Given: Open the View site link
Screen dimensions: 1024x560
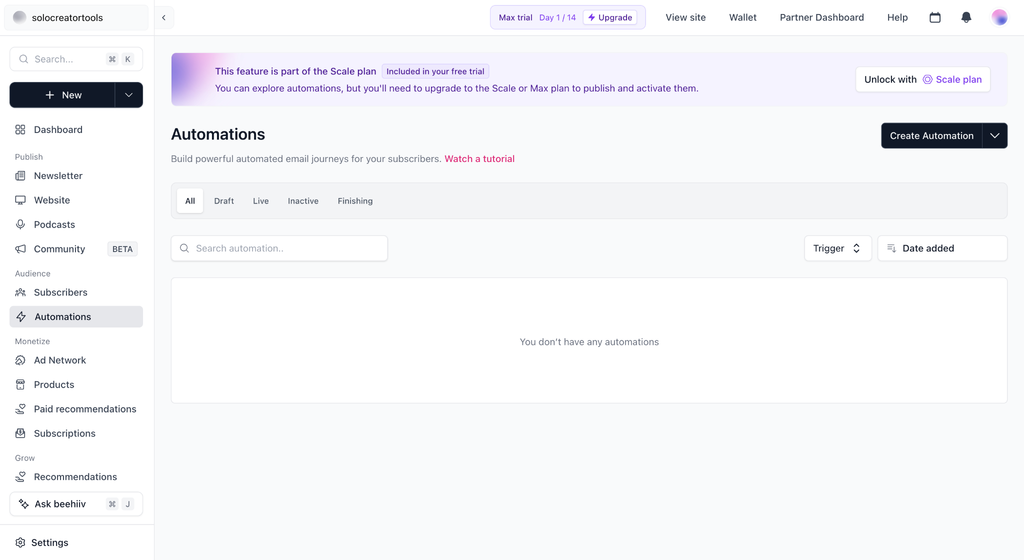Looking at the screenshot, I should [686, 18].
